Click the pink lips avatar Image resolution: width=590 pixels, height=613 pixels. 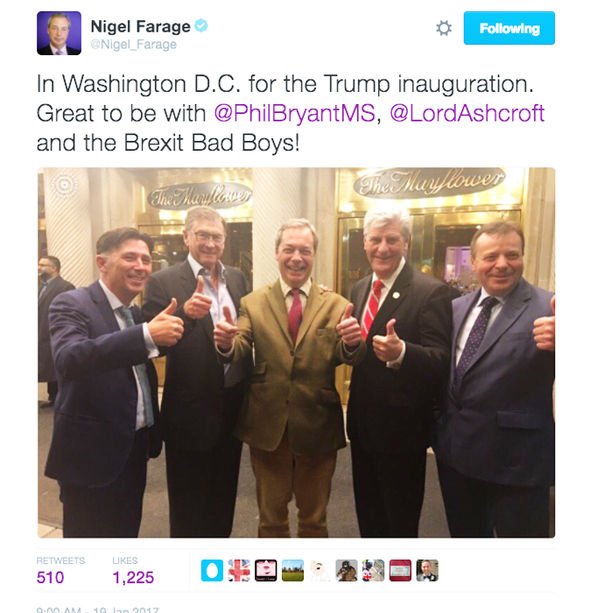coord(266,570)
